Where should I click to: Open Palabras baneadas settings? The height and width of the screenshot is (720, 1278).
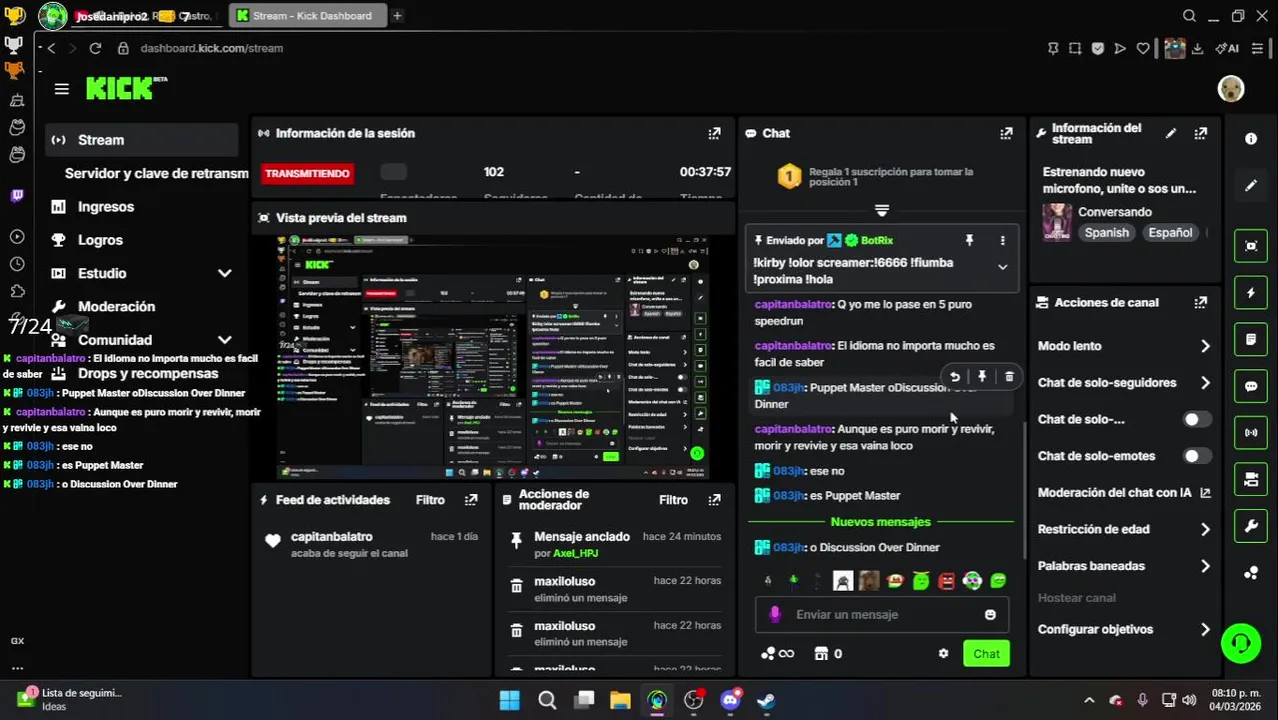pos(1125,566)
